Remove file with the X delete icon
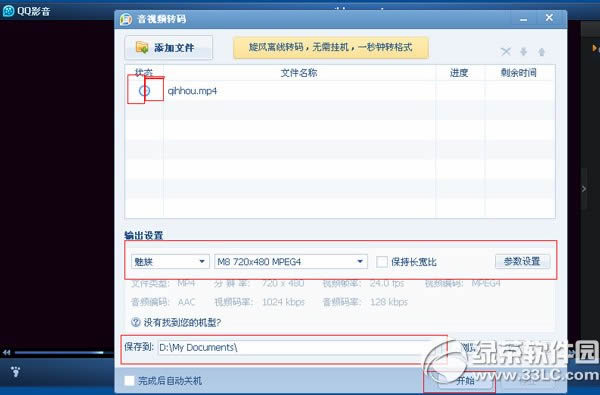The image size is (600, 395). tap(505, 51)
